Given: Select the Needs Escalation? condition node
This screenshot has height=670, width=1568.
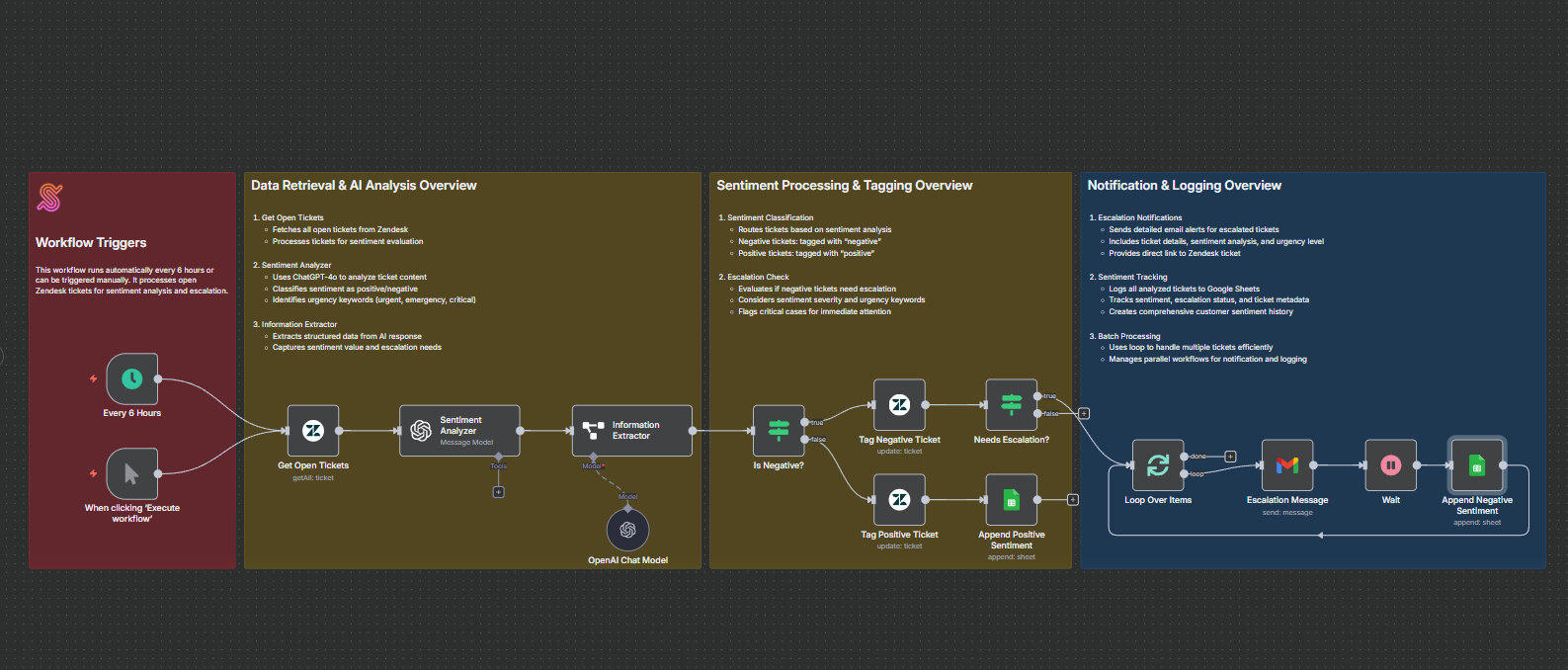Looking at the screenshot, I should pos(1011,405).
